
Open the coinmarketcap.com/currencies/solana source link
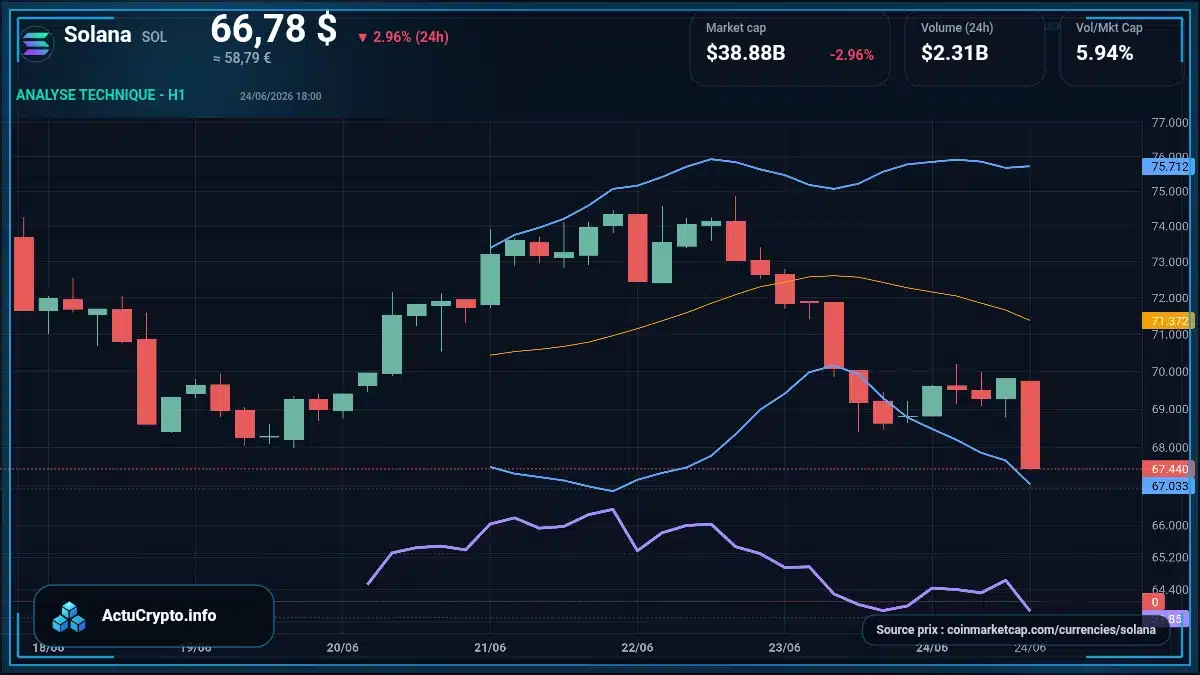pyautogui.click(x=1050, y=630)
